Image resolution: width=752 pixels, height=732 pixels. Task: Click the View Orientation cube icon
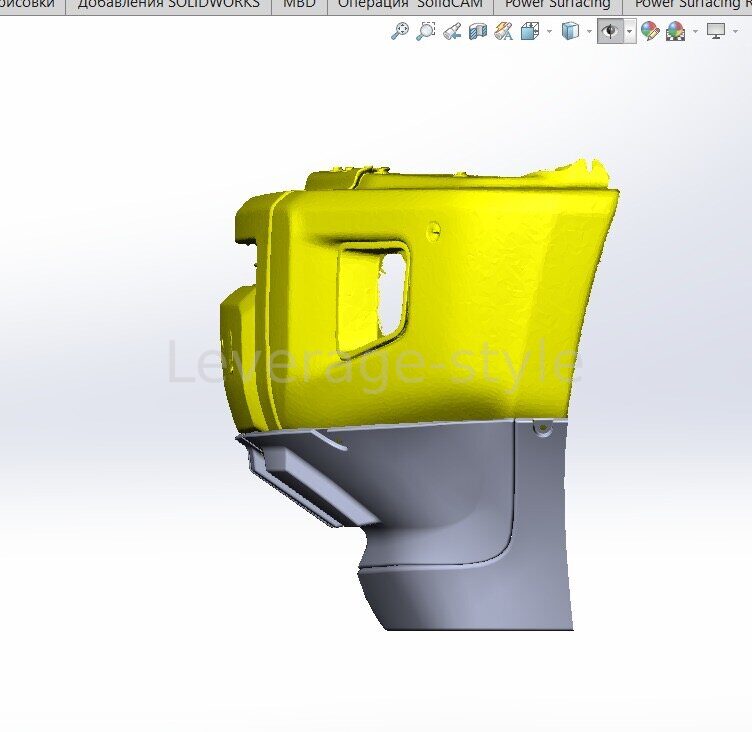530,31
